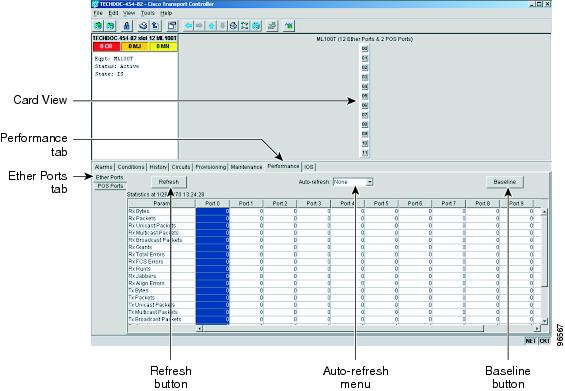Click the first green toolbar icon
Screen dimensions: 565x391
(98, 26)
